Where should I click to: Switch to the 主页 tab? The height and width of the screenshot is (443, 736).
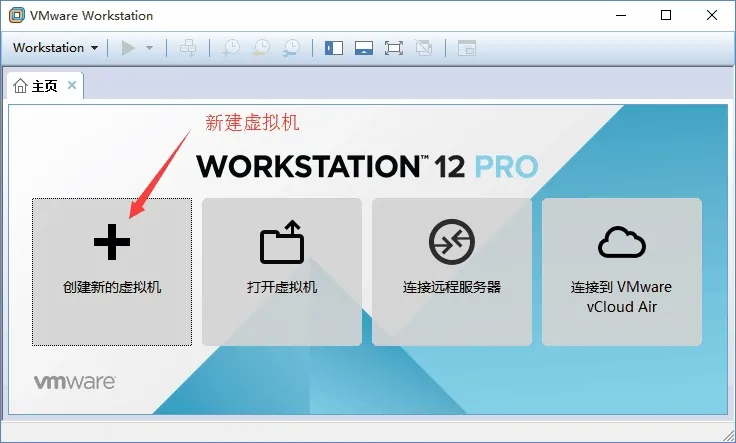37,86
